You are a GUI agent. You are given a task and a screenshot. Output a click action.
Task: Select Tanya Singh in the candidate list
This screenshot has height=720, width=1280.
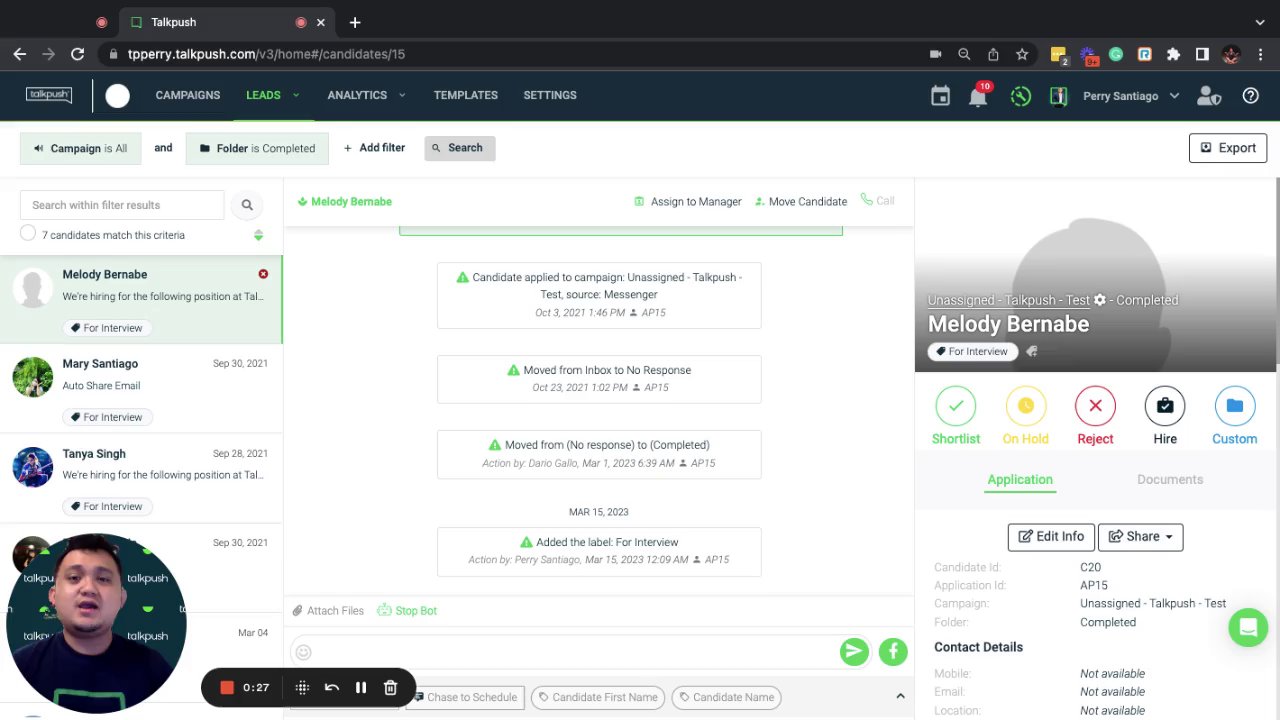[141, 478]
